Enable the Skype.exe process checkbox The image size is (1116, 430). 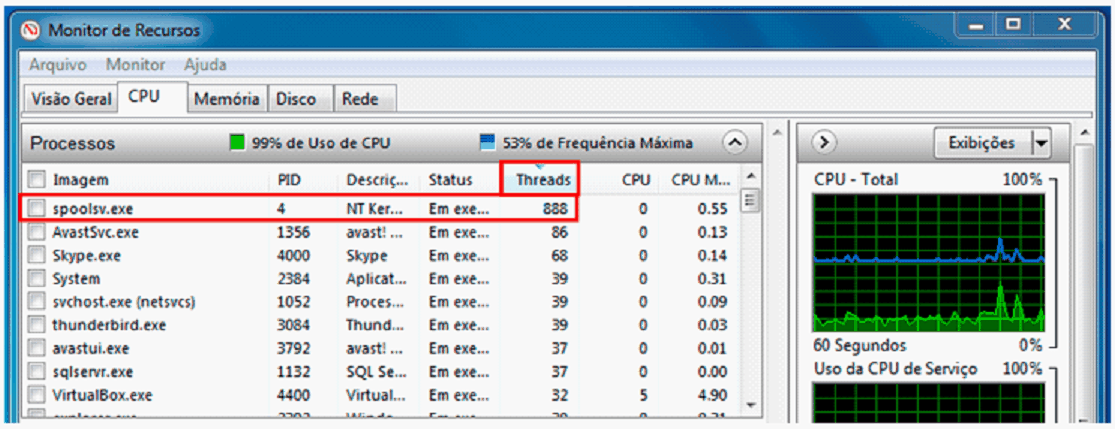coord(37,255)
